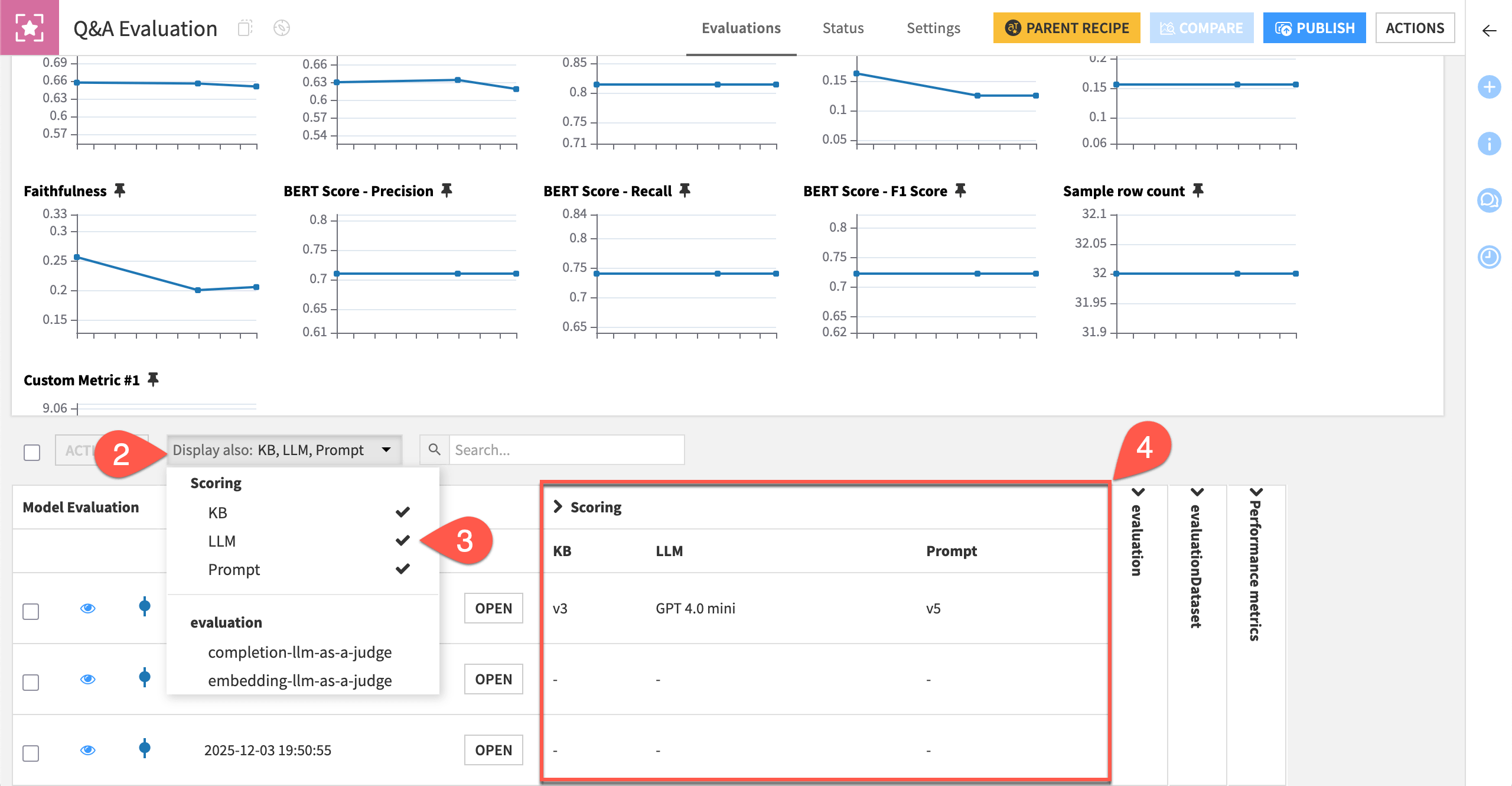
Task: Open the 2025-12-03 evaluation via OPEN button
Action: 493,750
